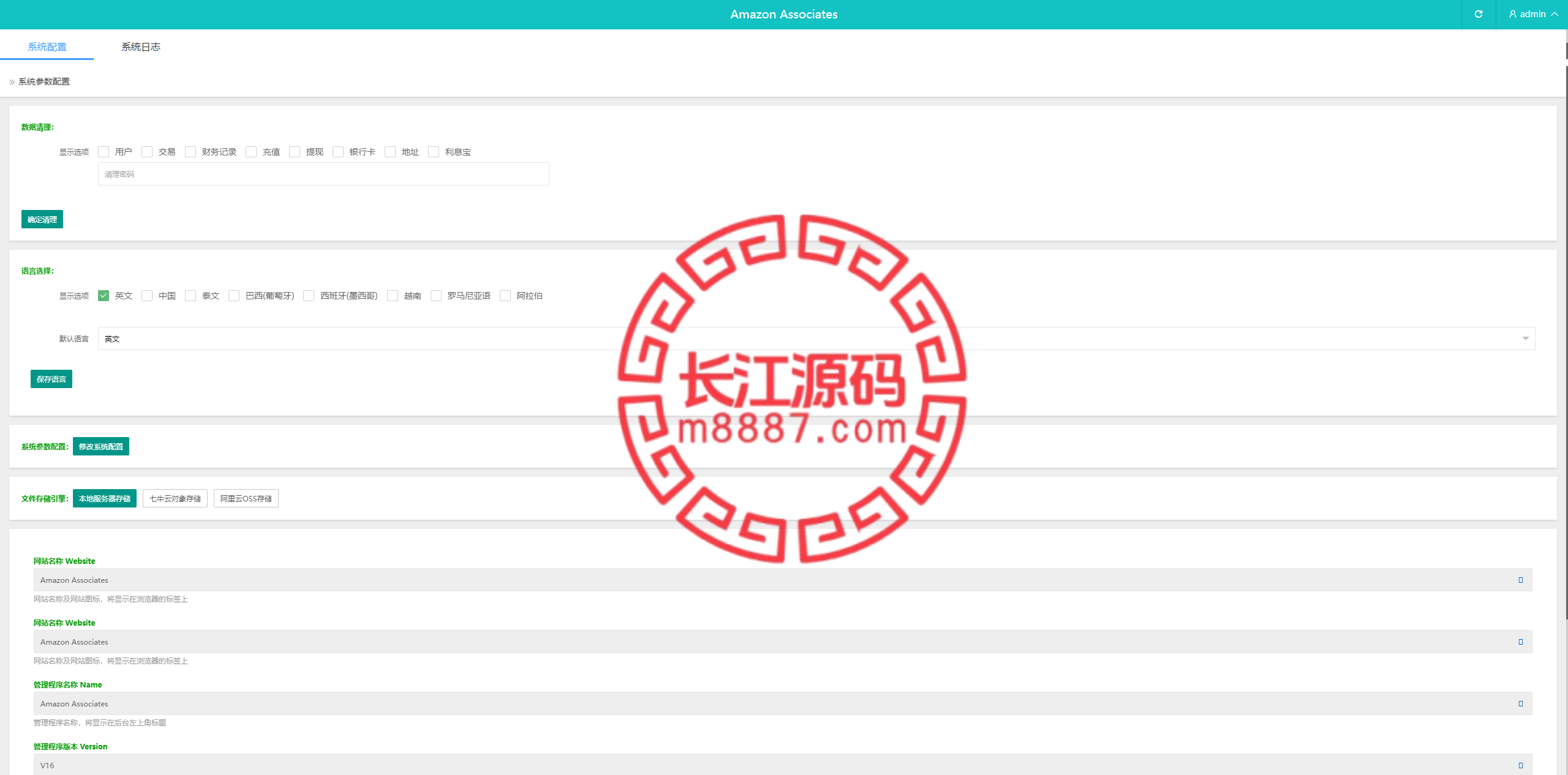Click the 确定清理 button
1568x775 pixels.
tap(42, 219)
